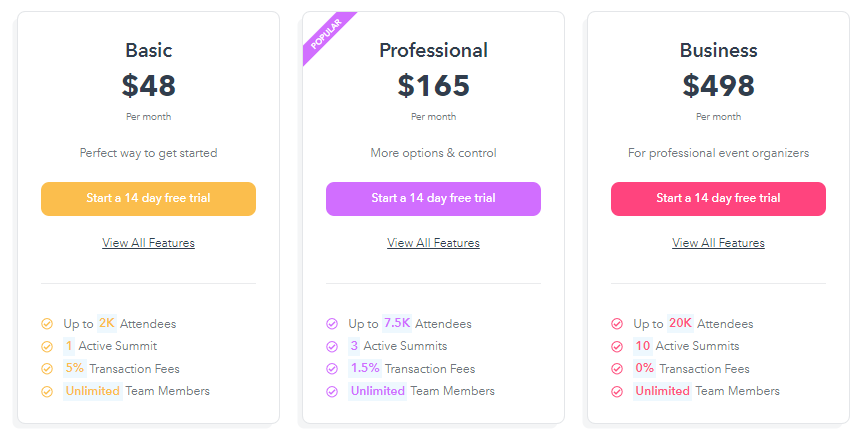Viewport: 867px width, 432px height.
Task: Click the purple checkmark next to 7.5K Attendees
Action: (332, 324)
